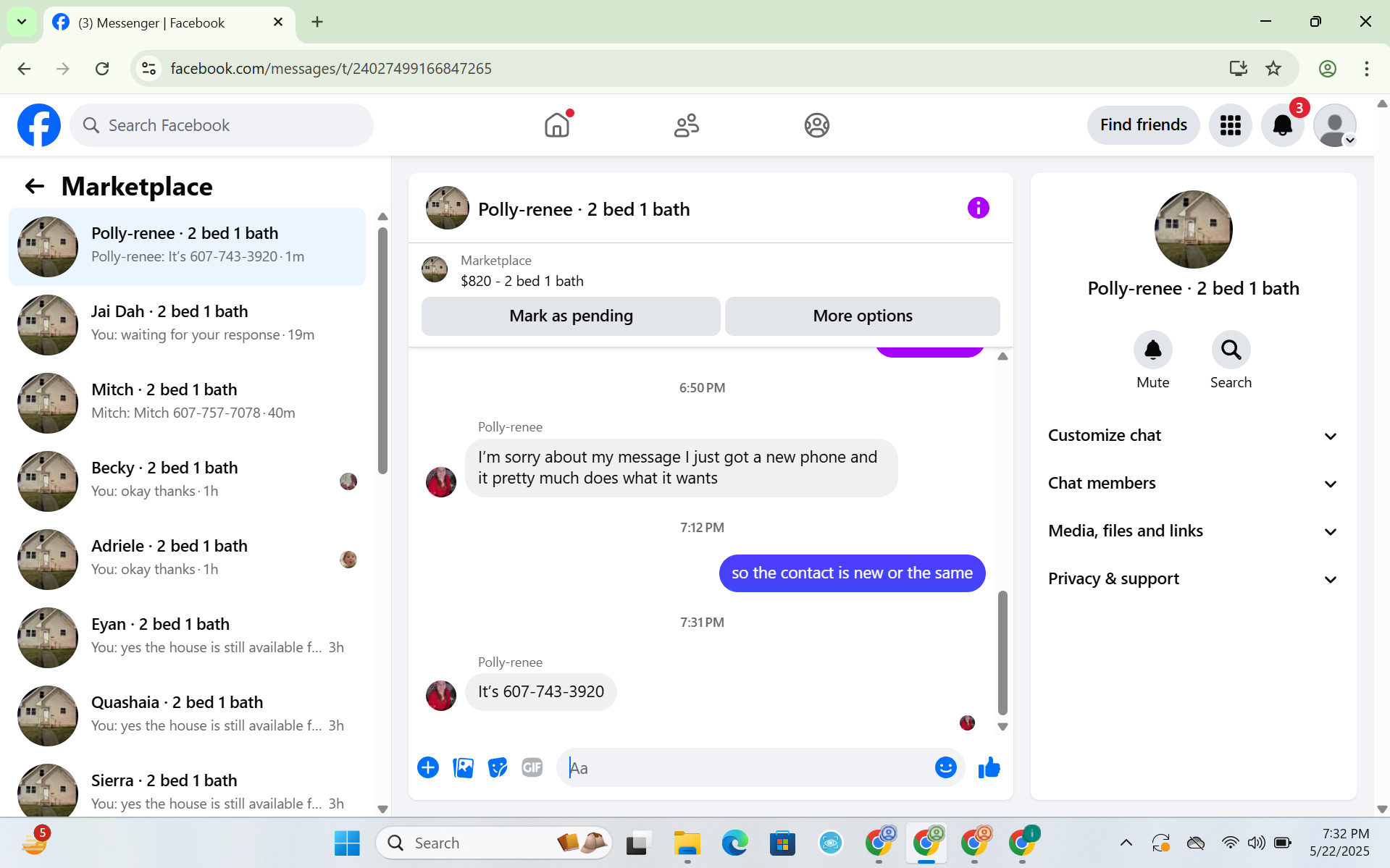Open File Explorer from the taskbar
Viewport: 1390px width, 868px height.
point(687,843)
